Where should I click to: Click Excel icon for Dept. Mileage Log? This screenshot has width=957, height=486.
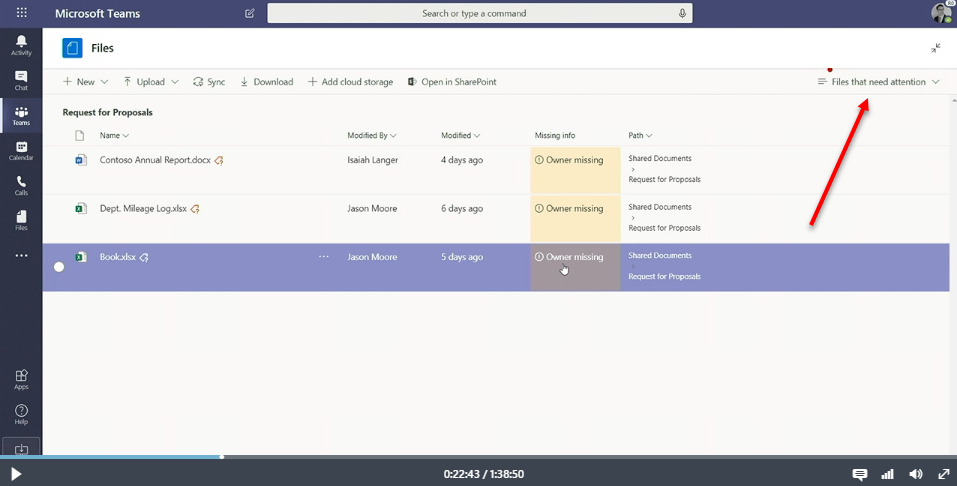pyautogui.click(x=81, y=209)
